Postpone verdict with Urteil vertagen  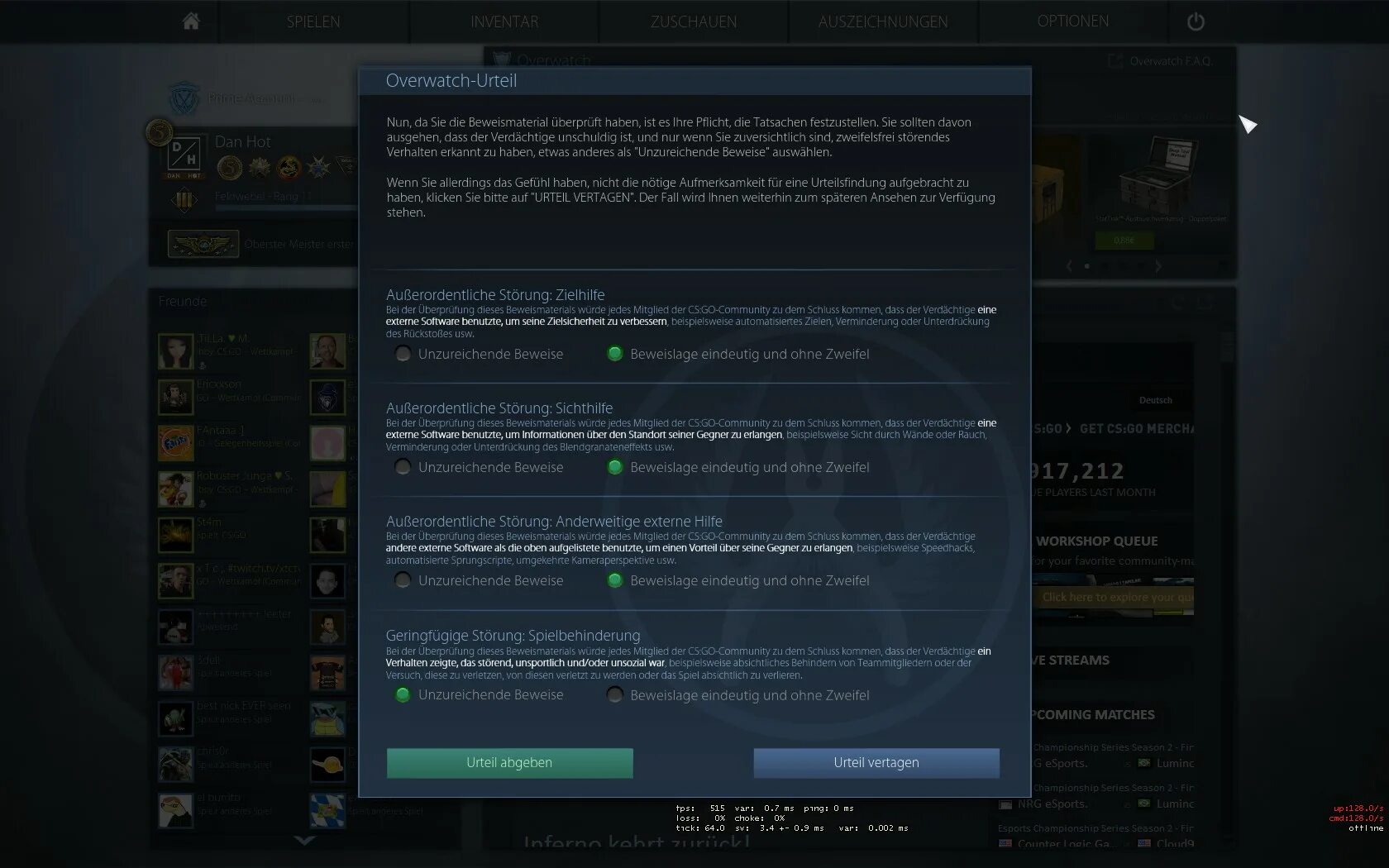[x=876, y=762]
